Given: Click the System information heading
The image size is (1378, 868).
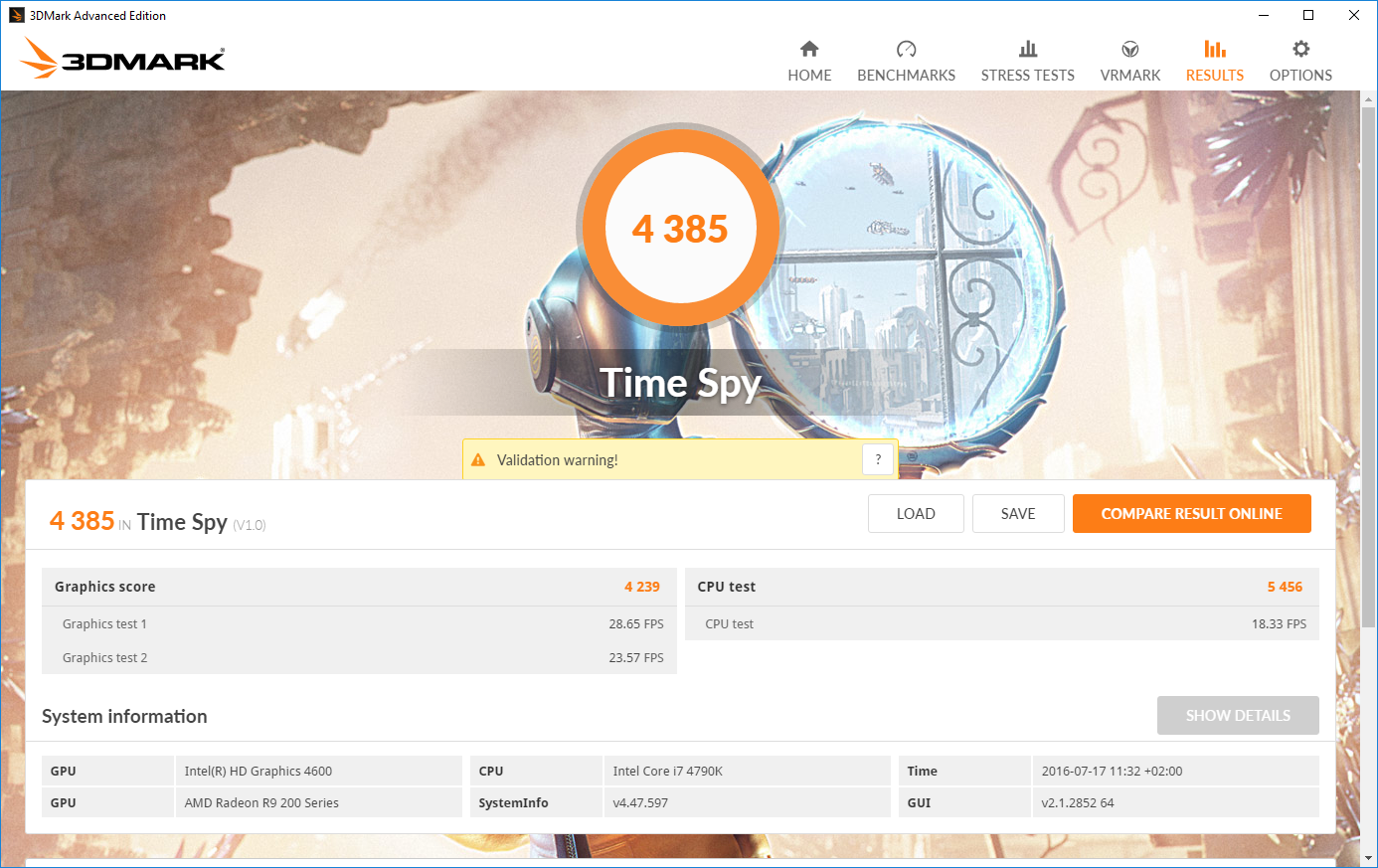Looking at the screenshot, I should point(124,716).
